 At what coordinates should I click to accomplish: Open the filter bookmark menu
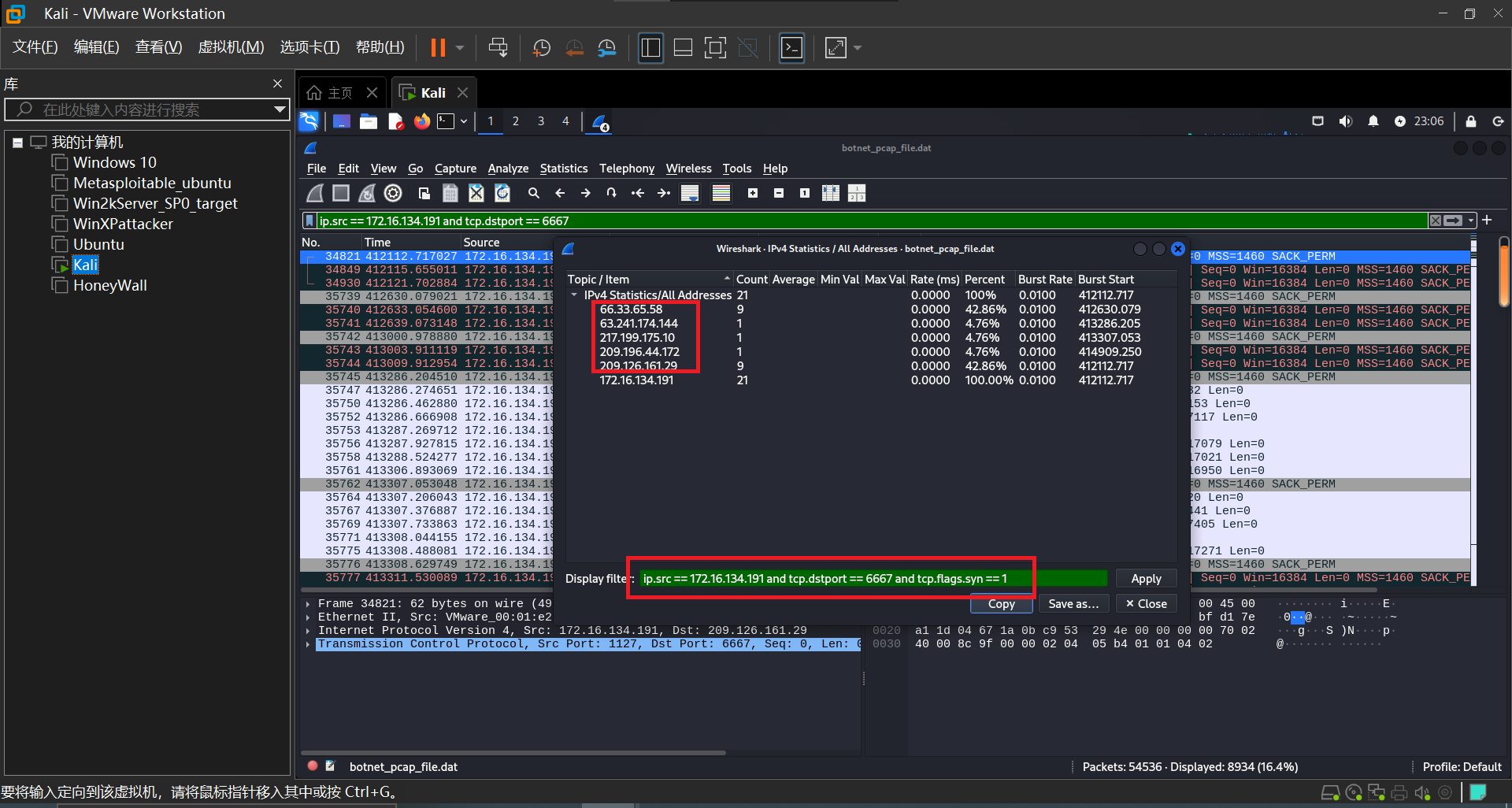[310, 221]
